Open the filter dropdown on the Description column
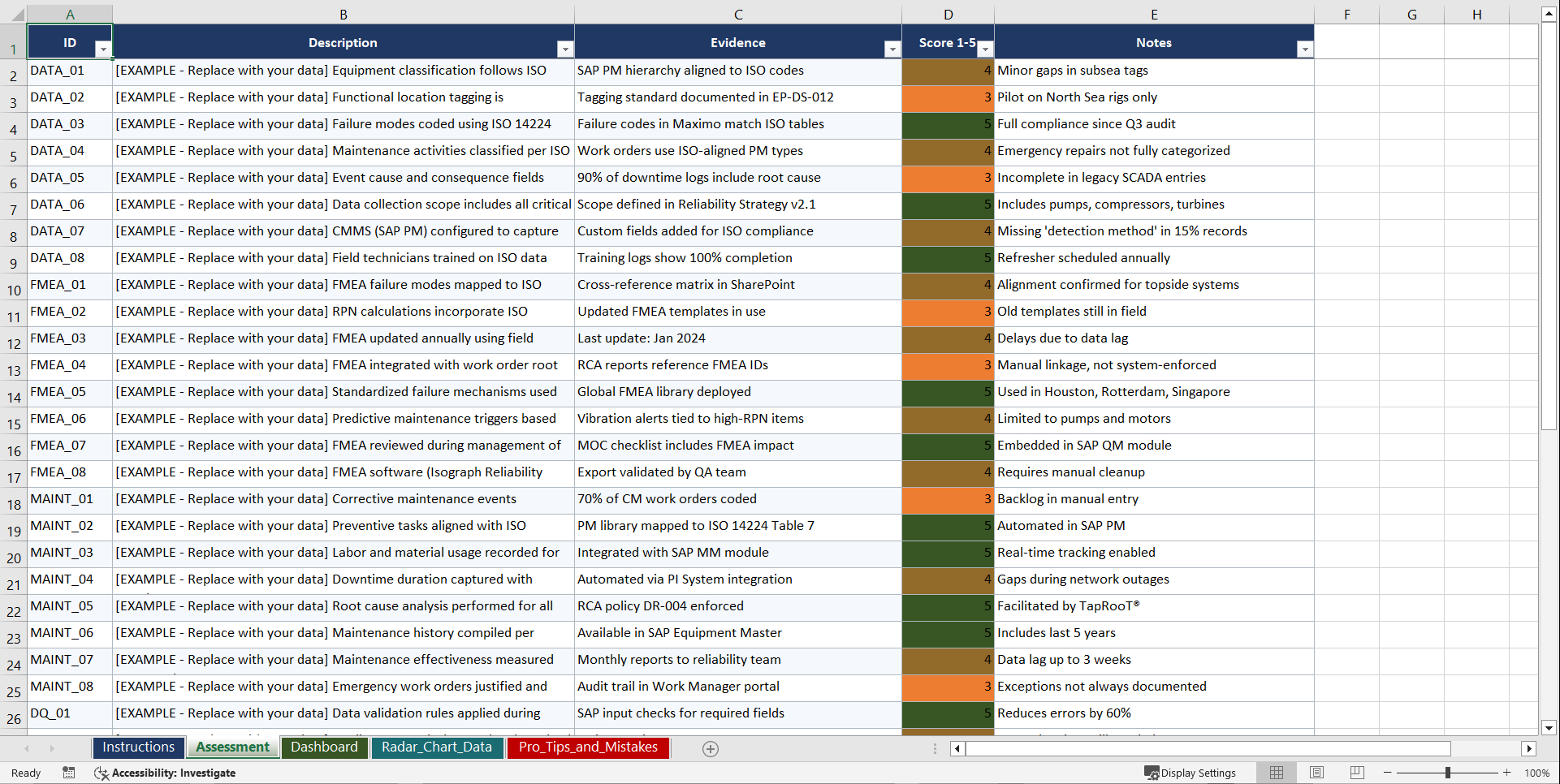 tap(565, 49)
